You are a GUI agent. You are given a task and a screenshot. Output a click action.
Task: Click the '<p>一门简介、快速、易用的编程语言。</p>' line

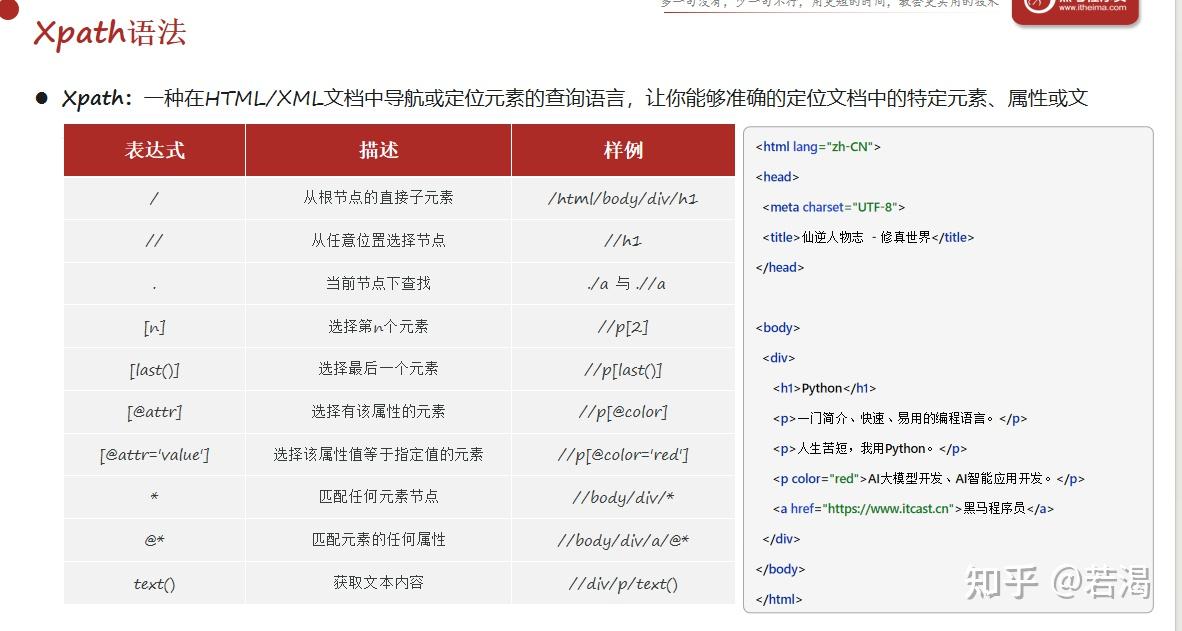click(900, 418)
